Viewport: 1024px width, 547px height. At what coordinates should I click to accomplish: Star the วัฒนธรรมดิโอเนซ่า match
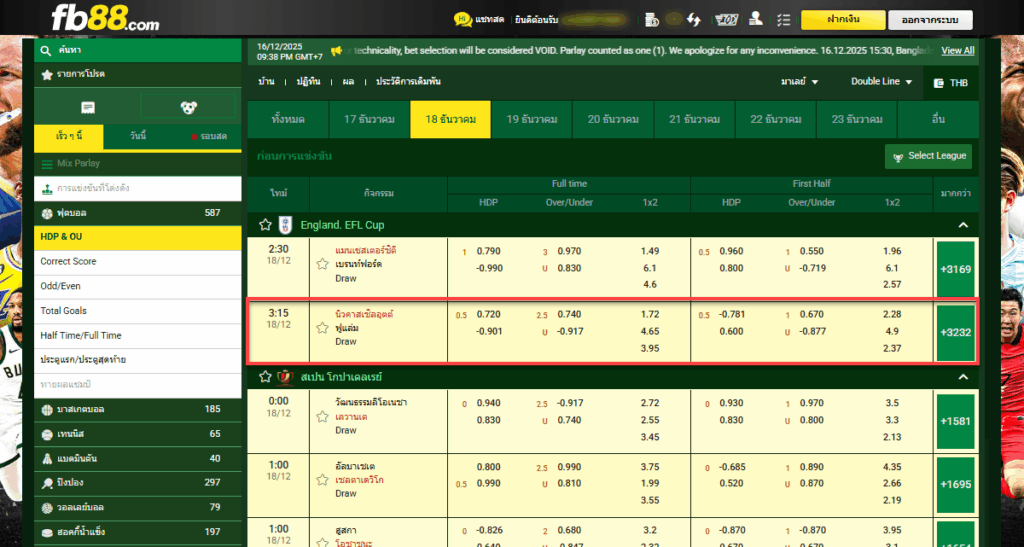click(x=322, y=416)
